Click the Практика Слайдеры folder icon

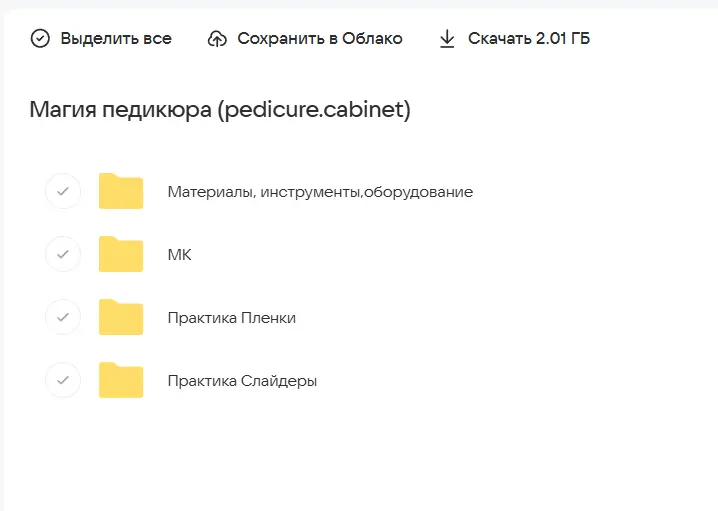click(x=121, y=380)
